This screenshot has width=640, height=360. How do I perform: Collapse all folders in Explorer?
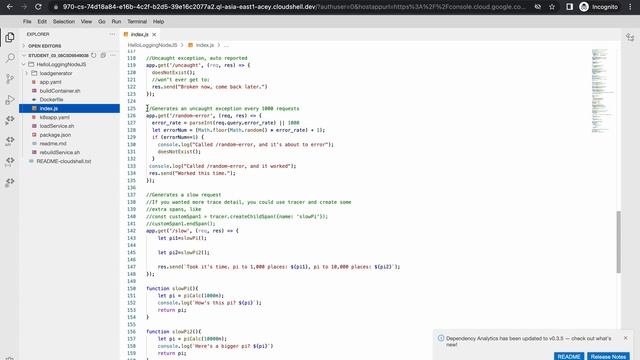(103, 55)
